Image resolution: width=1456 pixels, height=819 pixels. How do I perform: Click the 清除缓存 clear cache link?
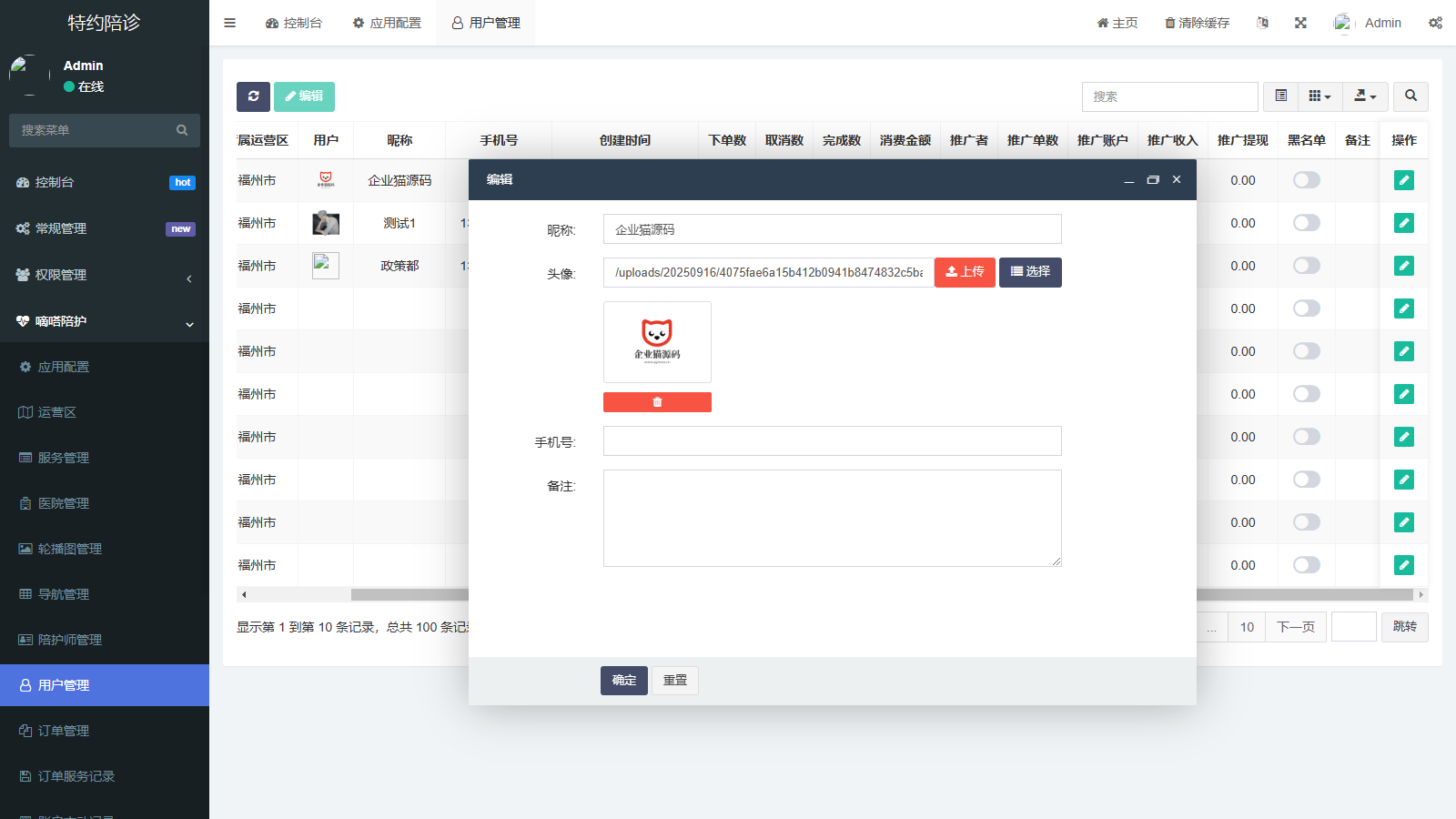[x=1198, y=23]
